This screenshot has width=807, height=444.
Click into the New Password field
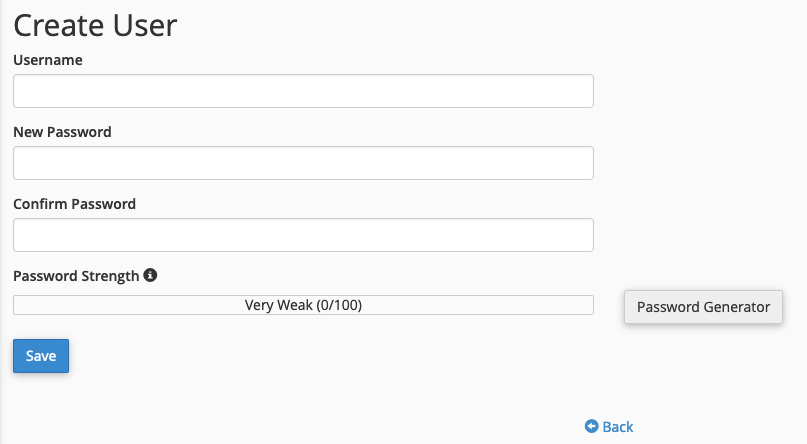(x=303, y=163)
